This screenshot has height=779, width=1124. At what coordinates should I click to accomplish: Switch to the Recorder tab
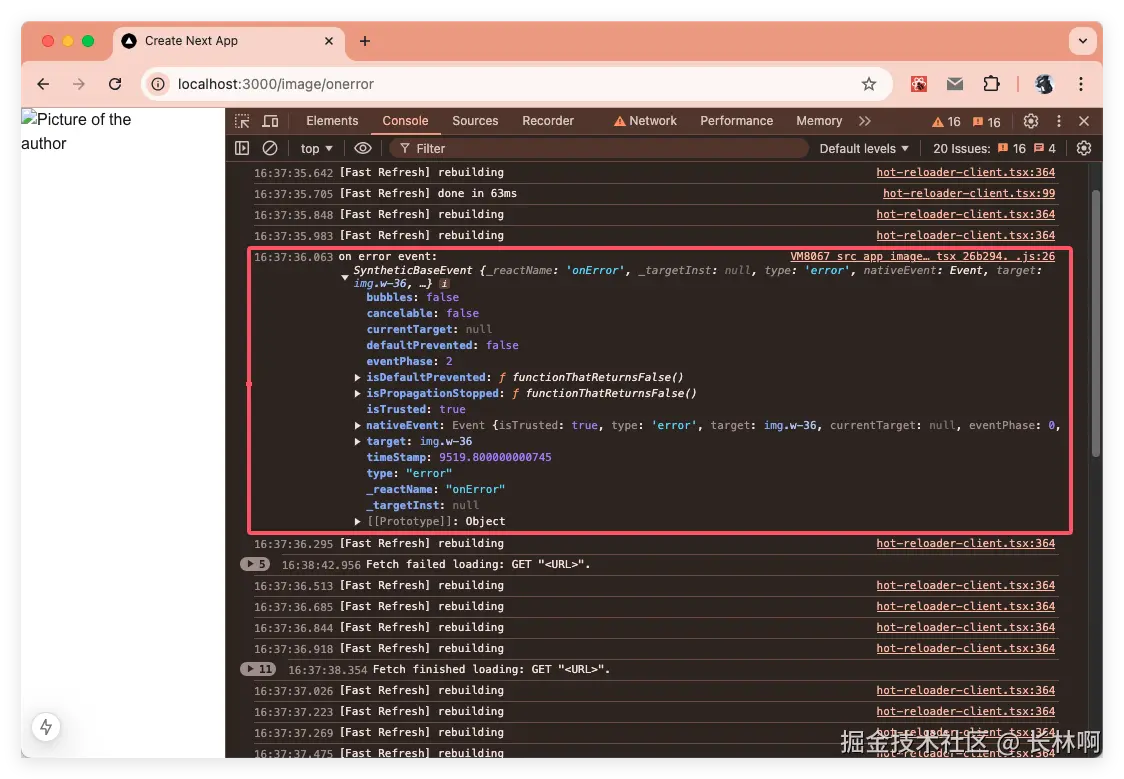(x=548, y=121)
